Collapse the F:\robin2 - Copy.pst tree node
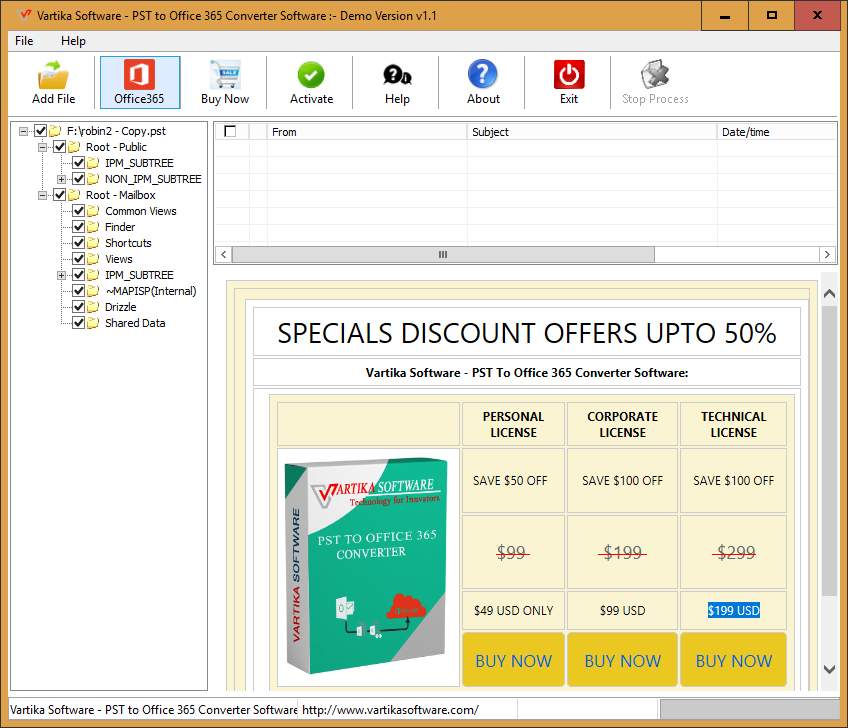 tap(23, 131)
